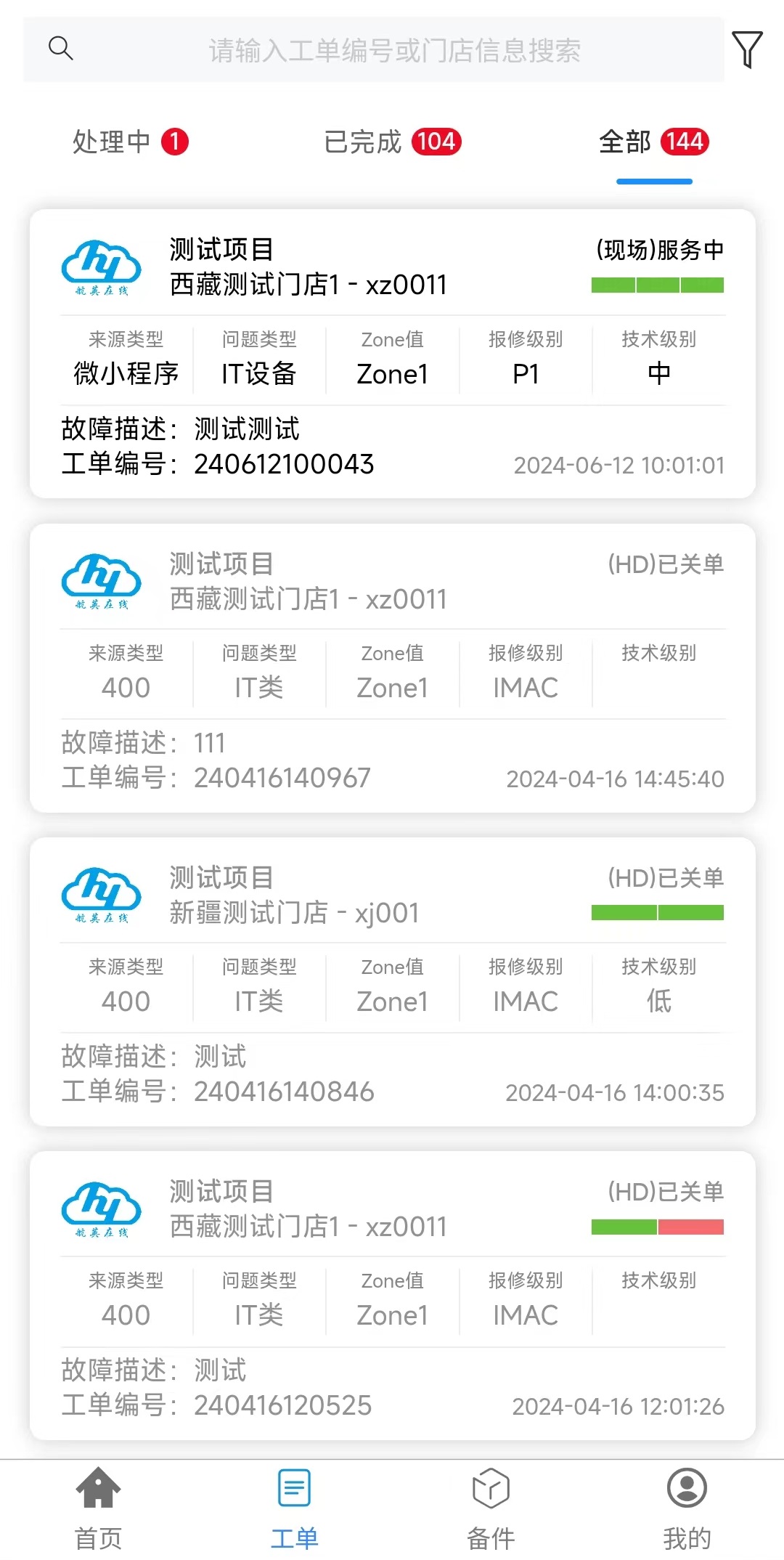
Task: Click green-red progress bar on last order
Action: pos(658,1227)
